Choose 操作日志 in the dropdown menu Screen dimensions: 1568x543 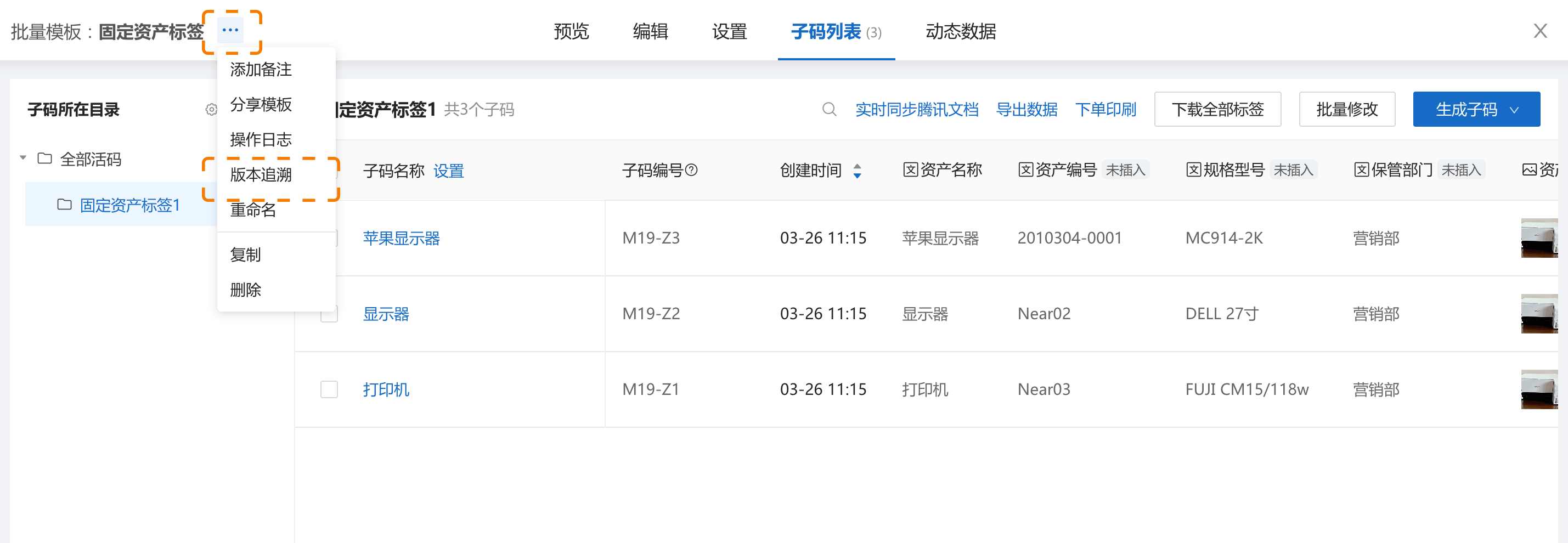tap(261, 139)
